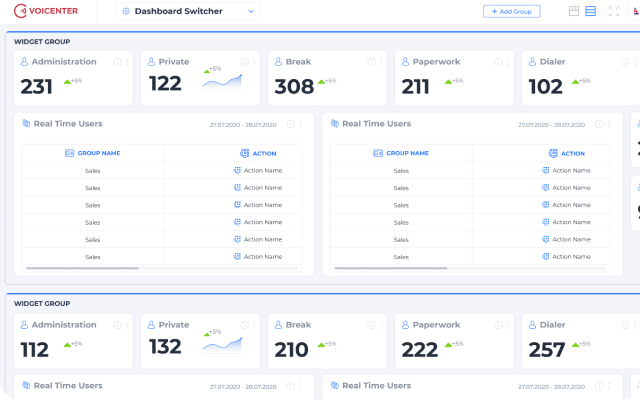Open more options on first Paperwork card

point(509,62)
